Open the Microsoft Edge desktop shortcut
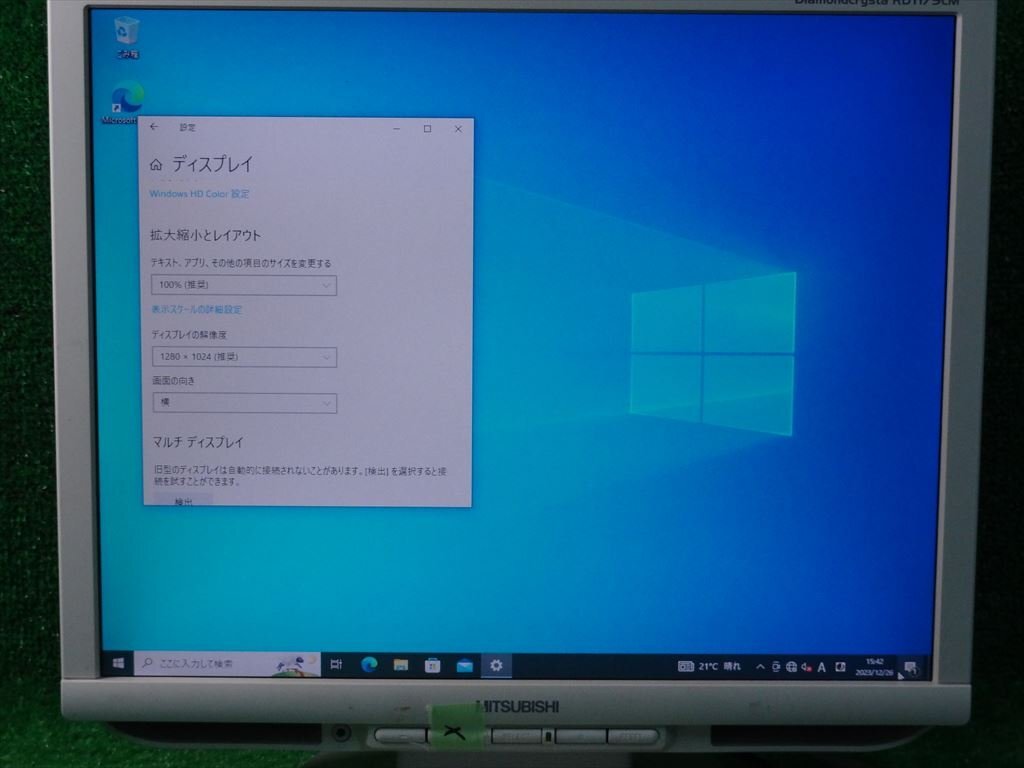Viewport: 1024px width, 768px height. pos(125,103)
